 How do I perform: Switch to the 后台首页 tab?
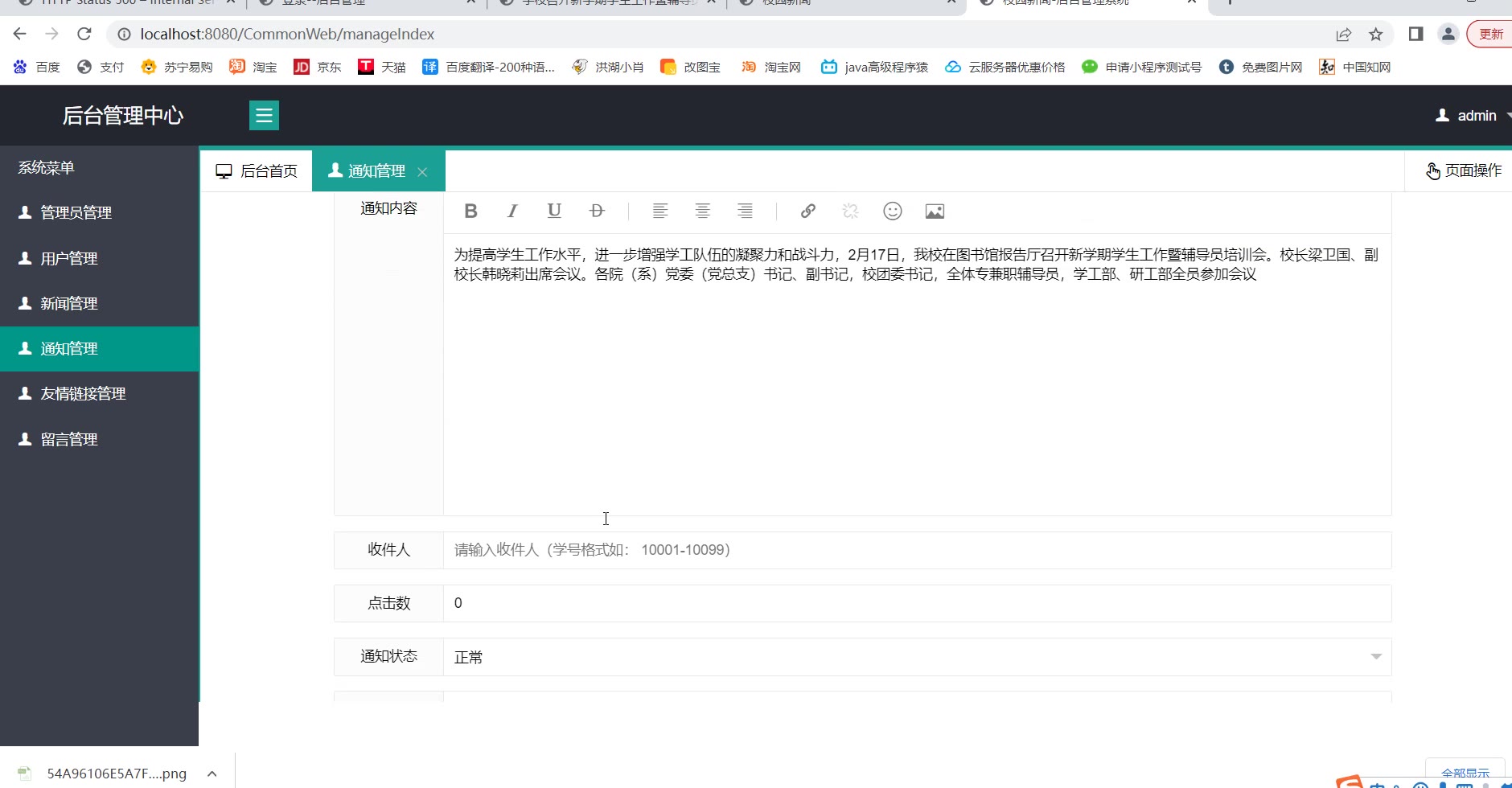257,171
